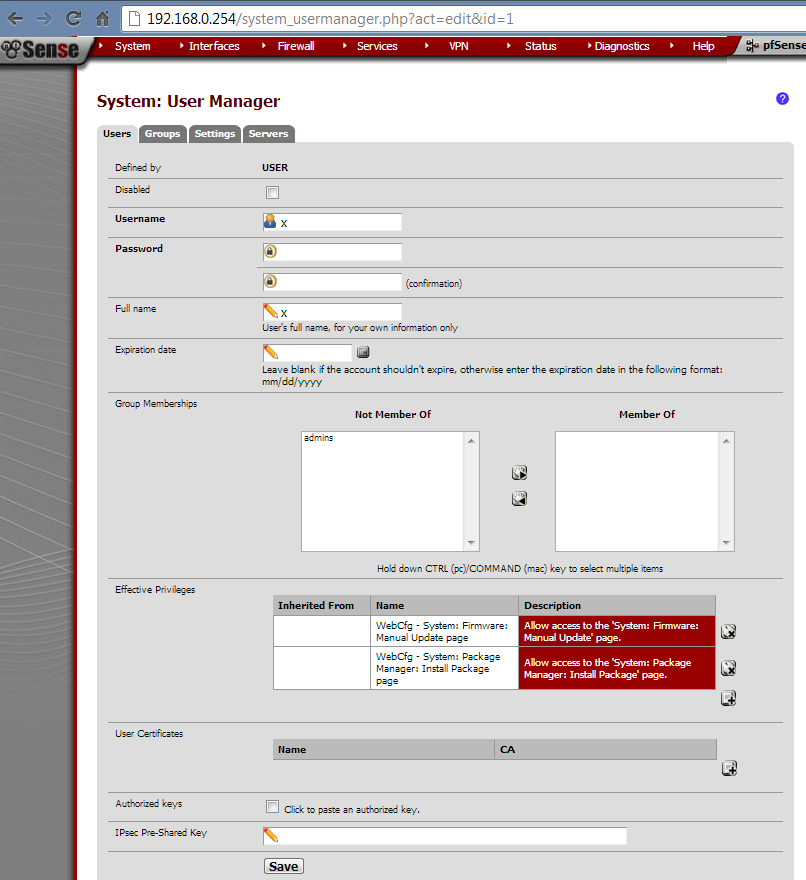Delete the Firmware Manual Update privilege
The image size is (806, 880).
pyautogui.click(x=729, y=631)
